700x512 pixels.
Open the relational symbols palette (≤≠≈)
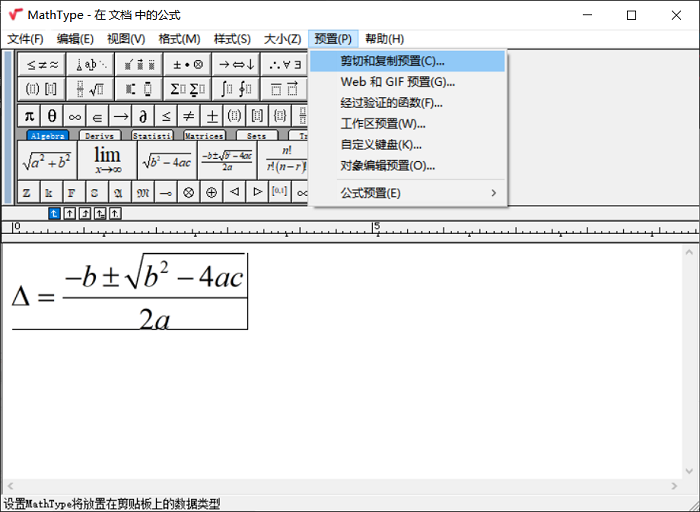[x=42, y=65]
